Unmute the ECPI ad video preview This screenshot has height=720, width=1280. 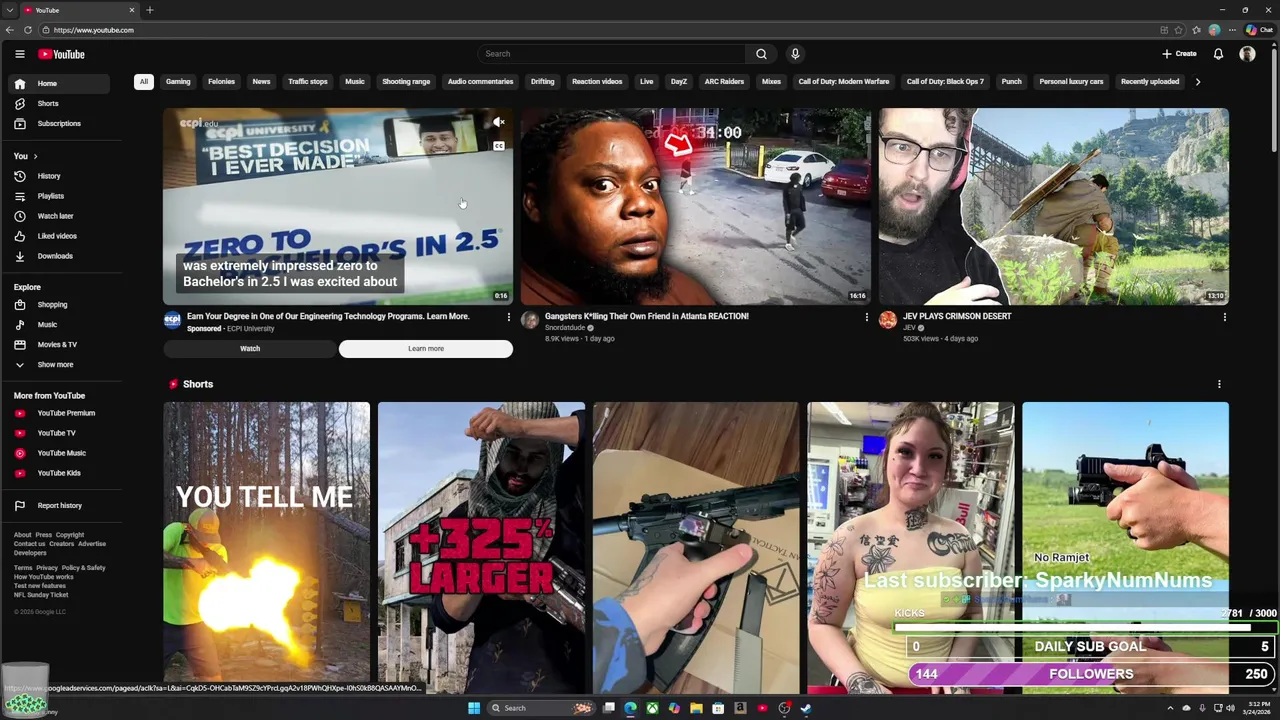(x=499, y=122)
